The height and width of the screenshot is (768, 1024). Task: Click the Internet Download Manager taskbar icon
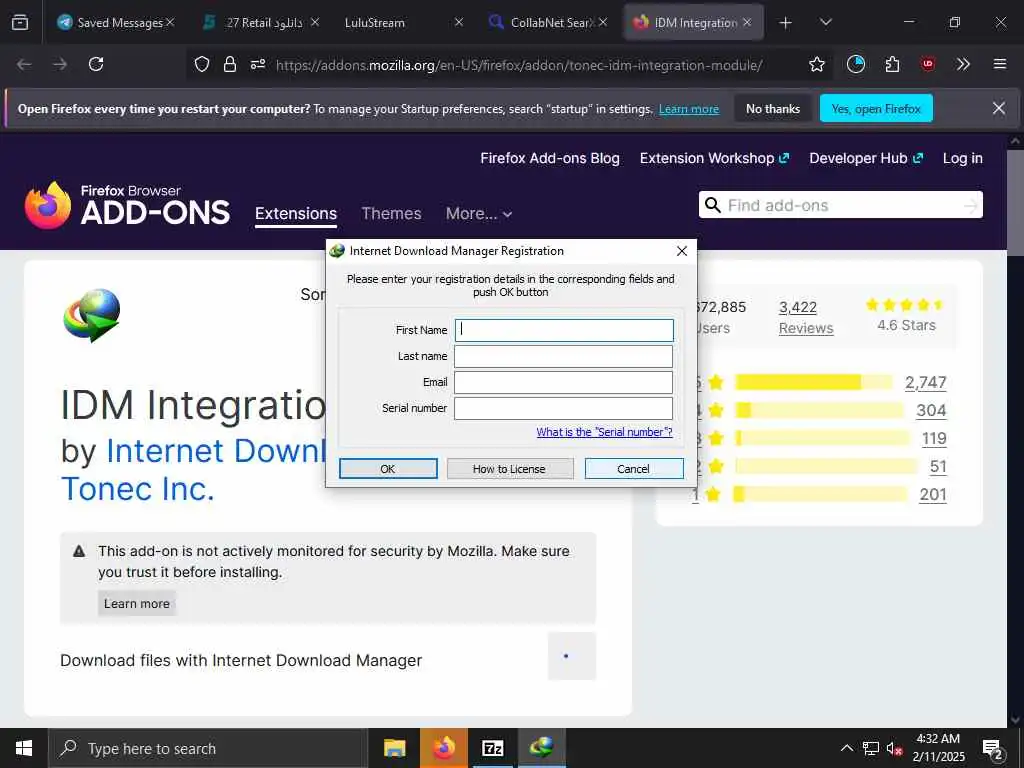pyautogui.click(x=542, y=748)
